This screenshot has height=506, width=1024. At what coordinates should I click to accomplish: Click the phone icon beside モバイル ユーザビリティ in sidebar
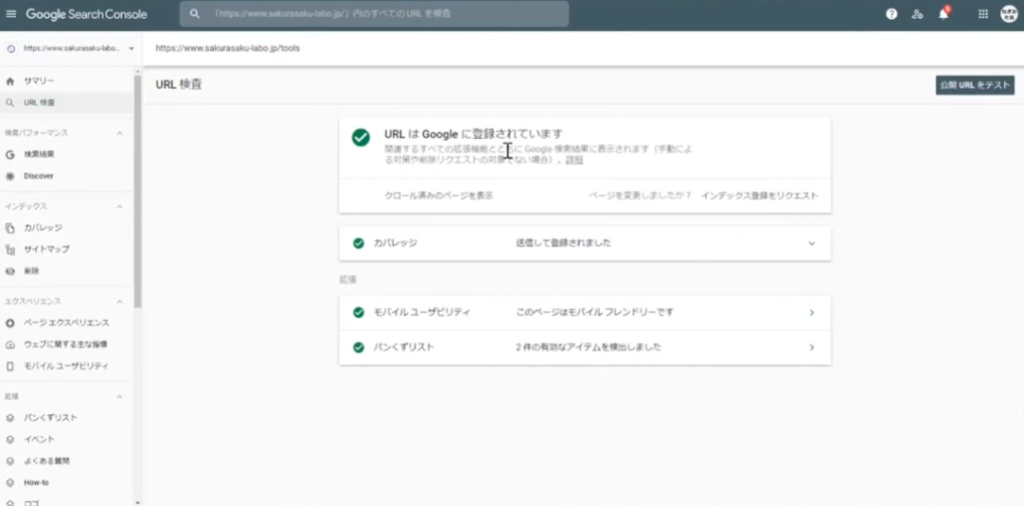tap(10, 366)
